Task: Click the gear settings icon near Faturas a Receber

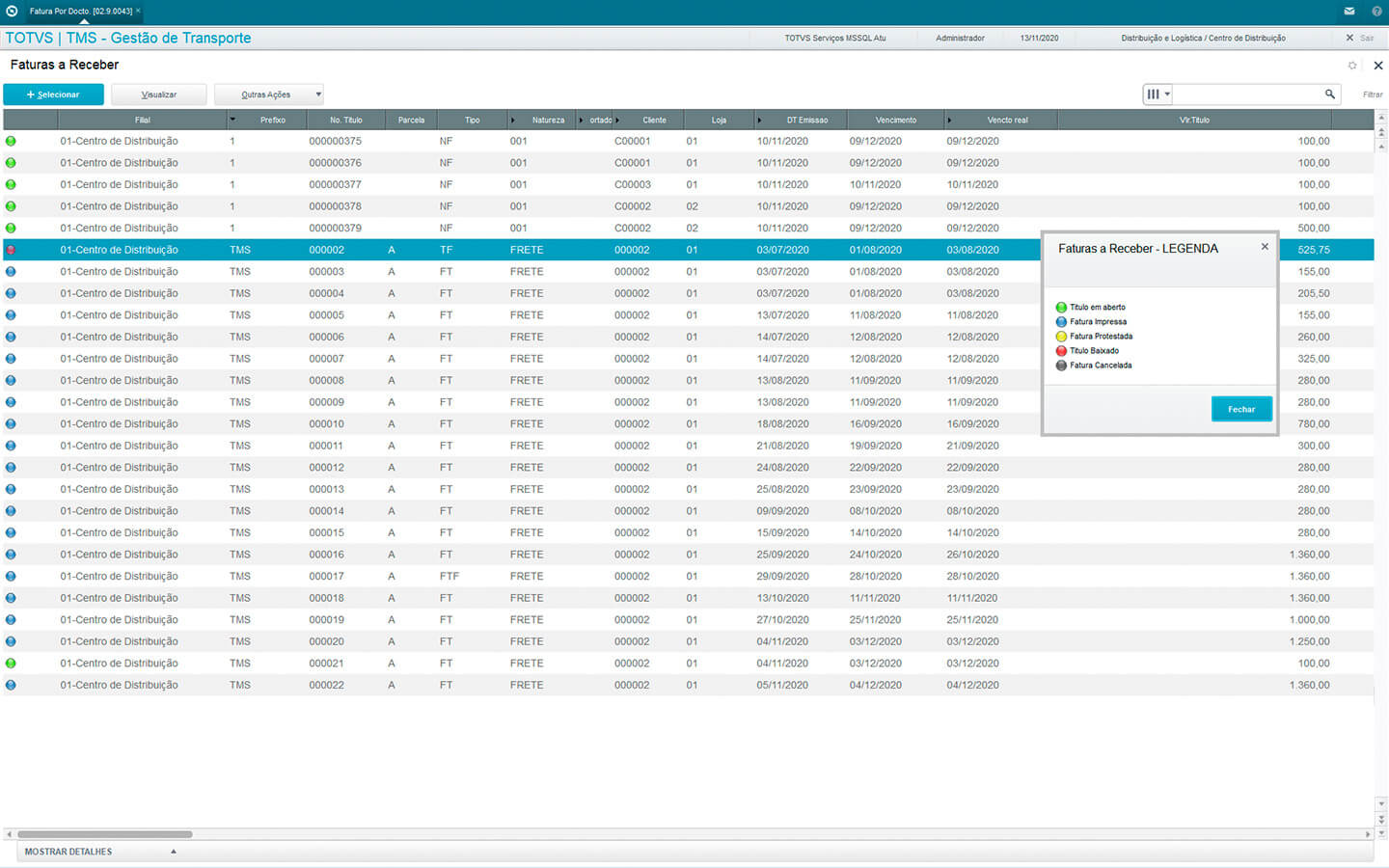Action: click(1352, 66)
